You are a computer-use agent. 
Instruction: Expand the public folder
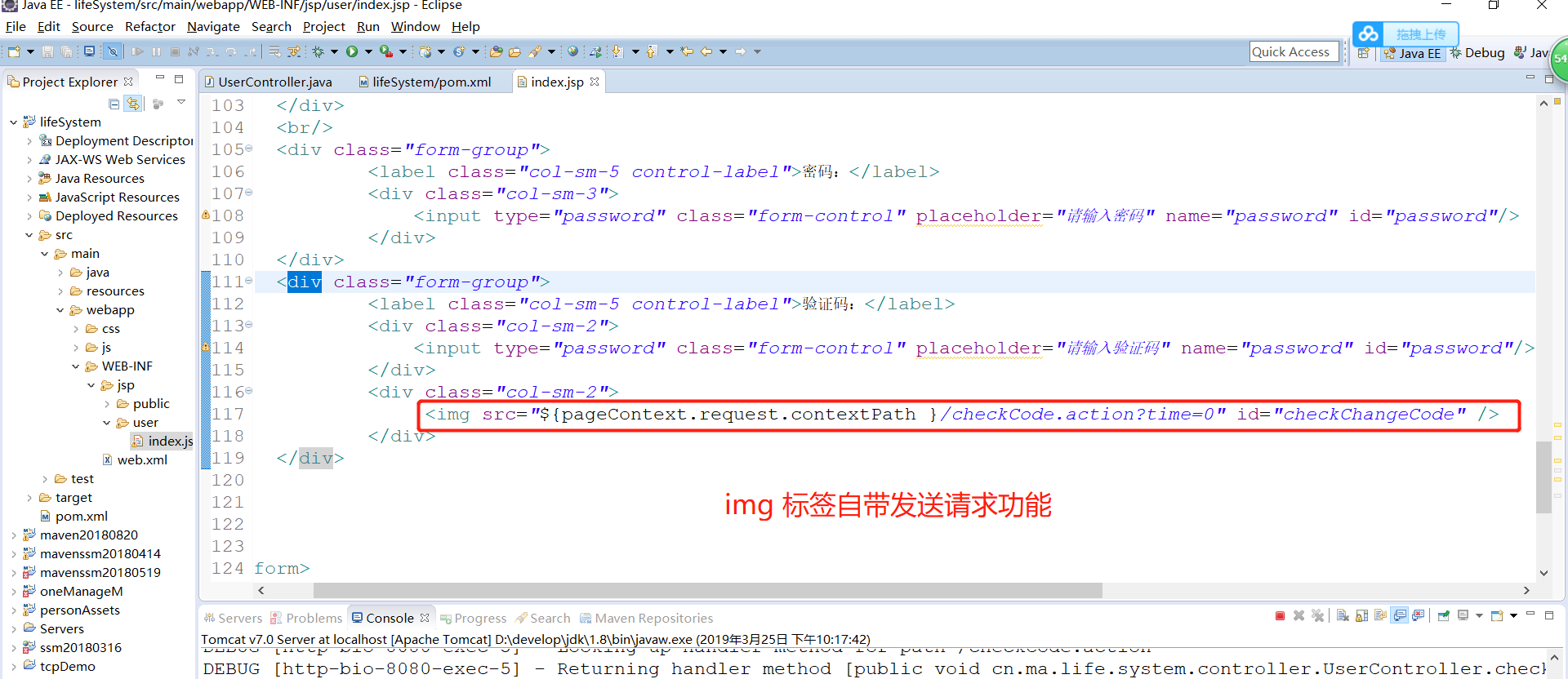(x=107, y=404)
